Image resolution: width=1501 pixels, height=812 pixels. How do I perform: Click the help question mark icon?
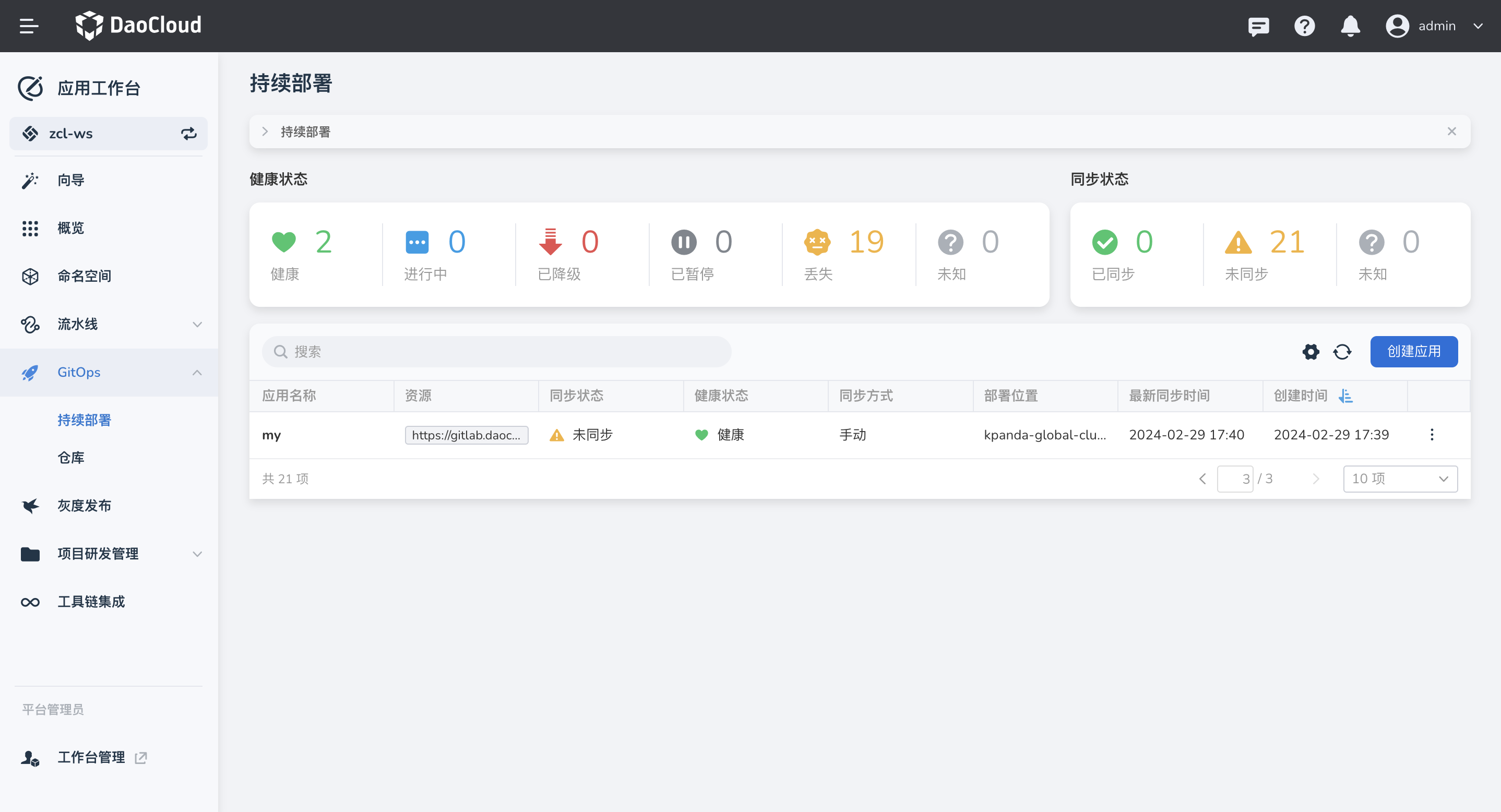(1304, 26)
